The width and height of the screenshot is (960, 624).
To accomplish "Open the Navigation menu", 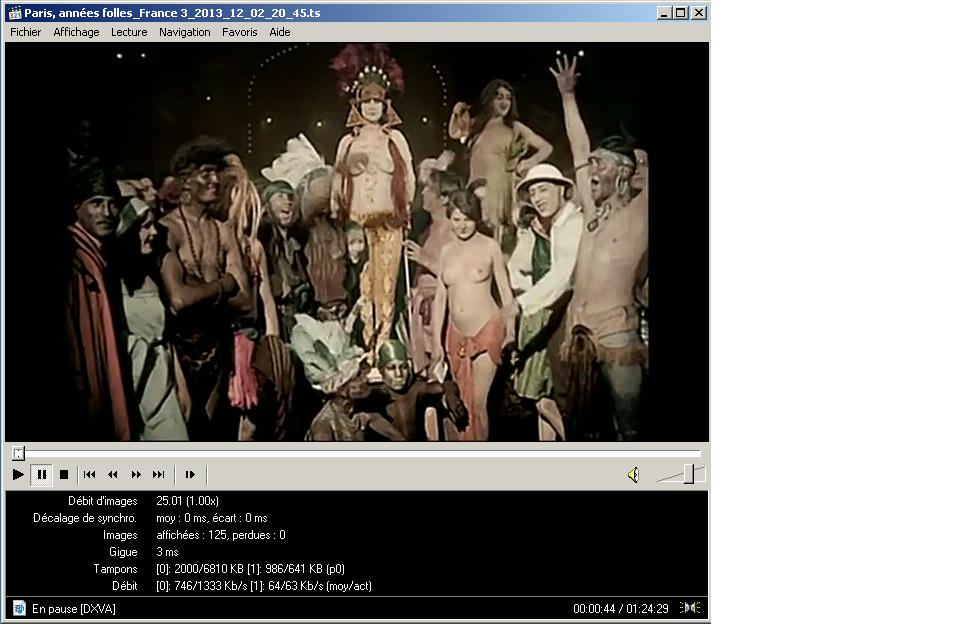I will 185,32.
